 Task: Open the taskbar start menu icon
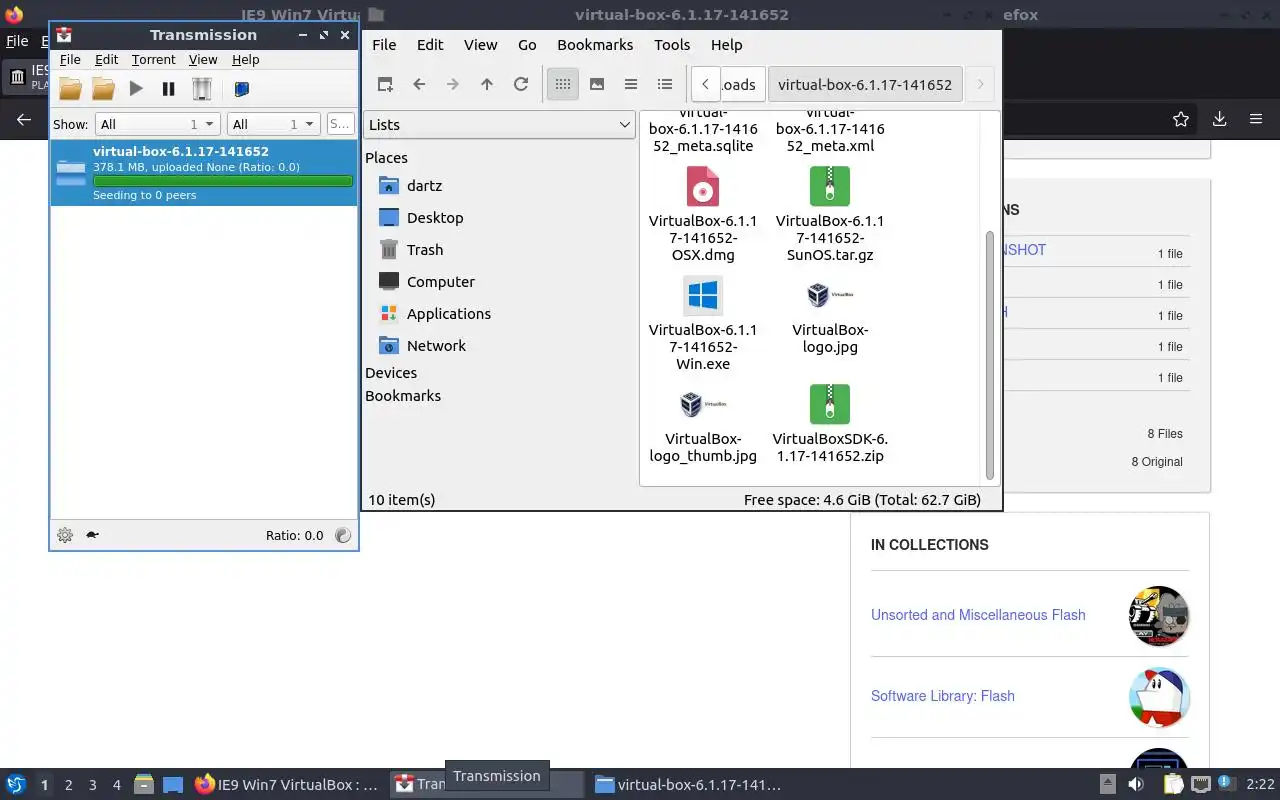16,785
